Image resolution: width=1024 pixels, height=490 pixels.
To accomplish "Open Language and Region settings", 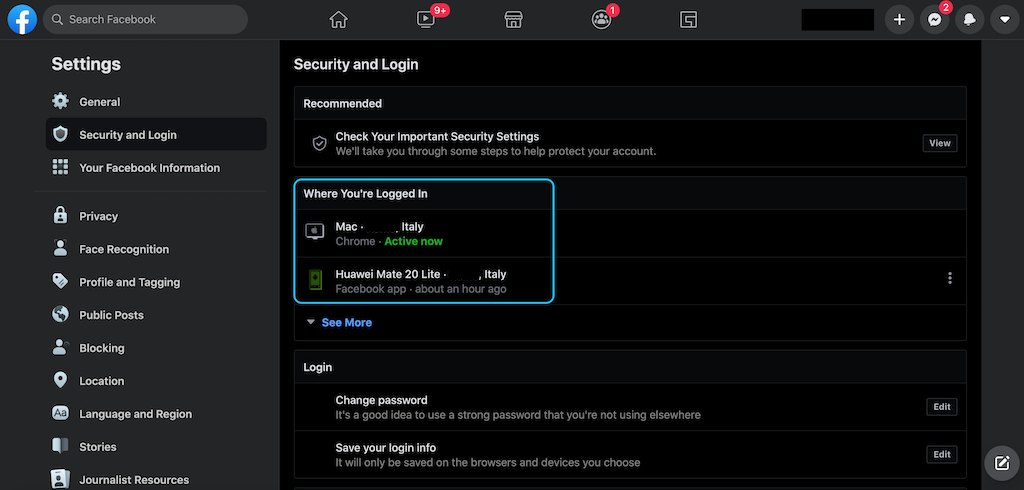I will [x=156, y=414].
